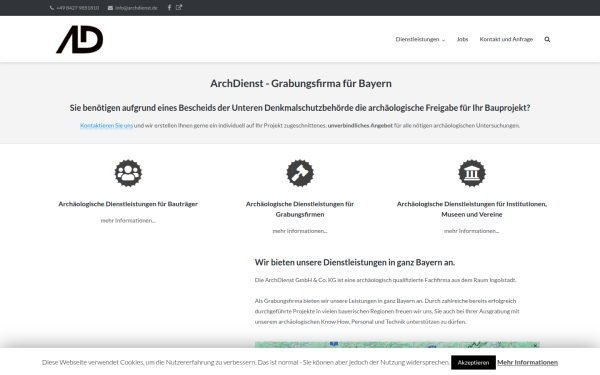Viewport: 600px width, 375px height.
Task: Open the Facebook icon in top bar
Action: tap(169, 7)
